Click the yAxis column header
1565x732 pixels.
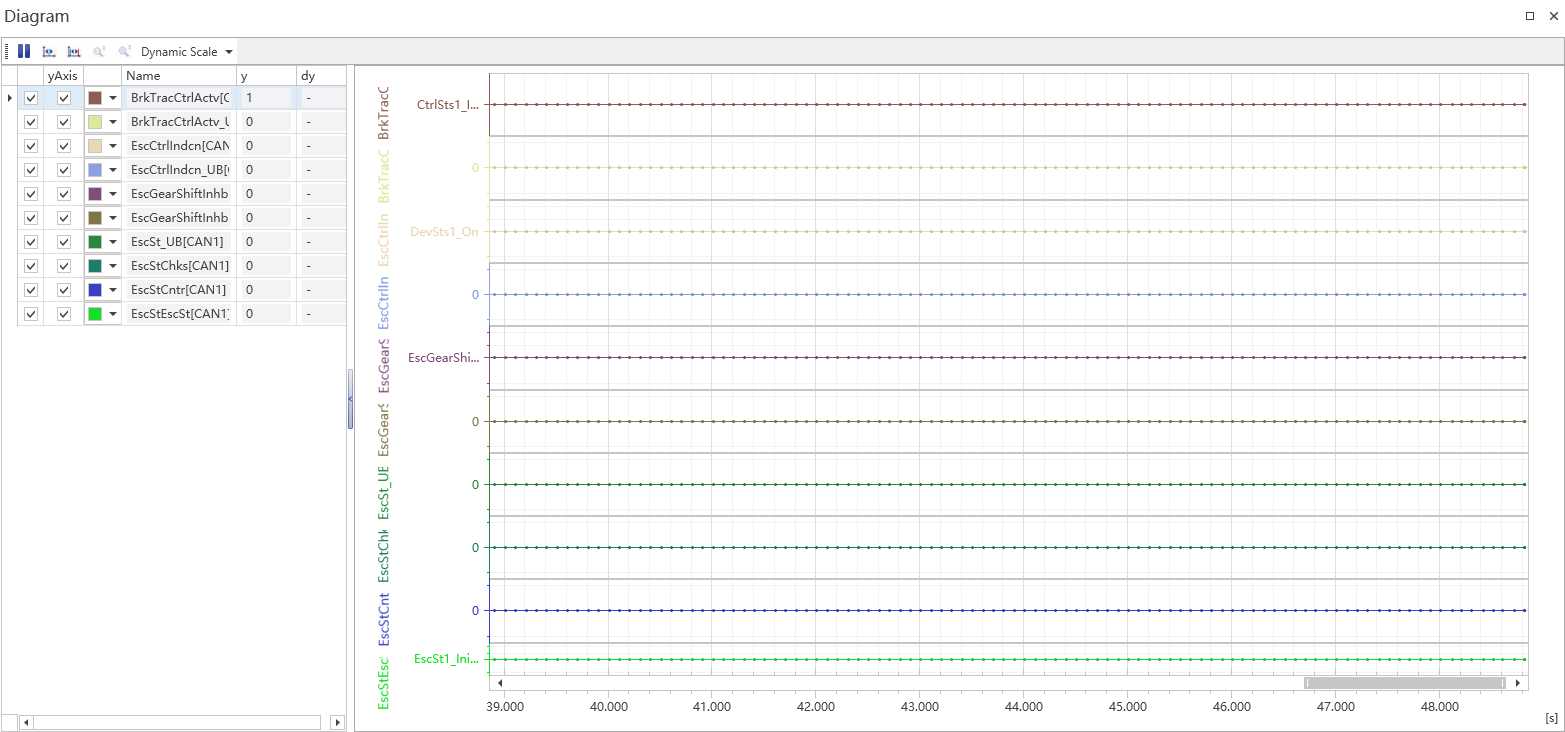62,76
